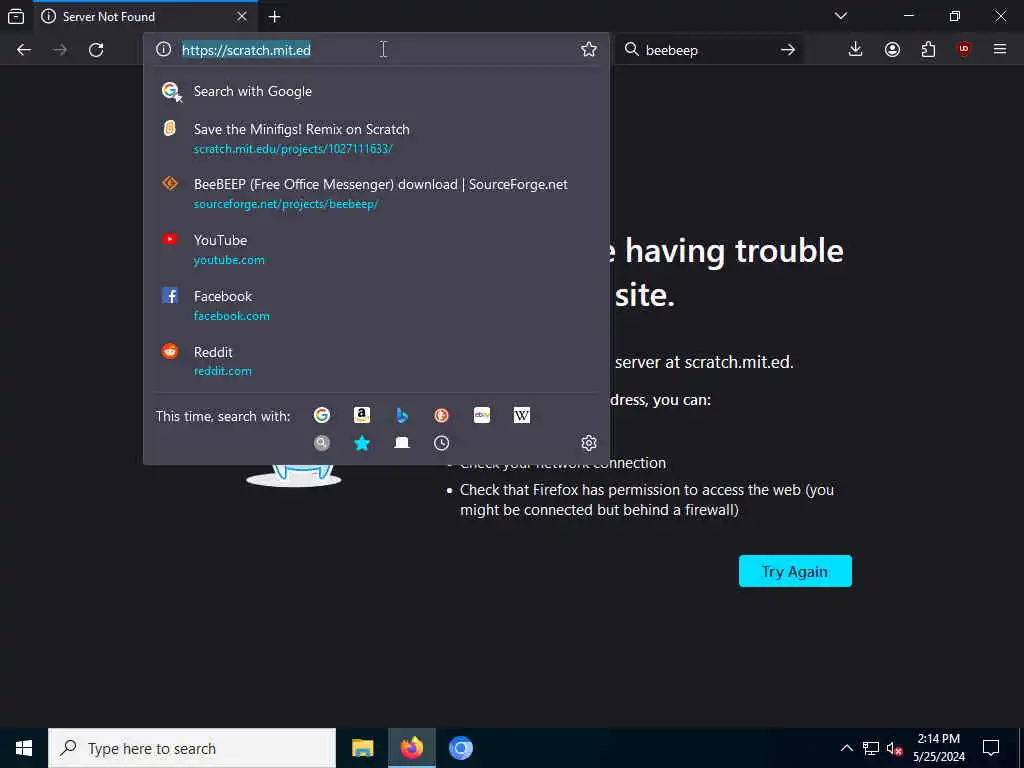Open File Explorer from the taskbar
Image resolution: width=1024 pixels, height=768 pixels.
click(x=362, y=748)
